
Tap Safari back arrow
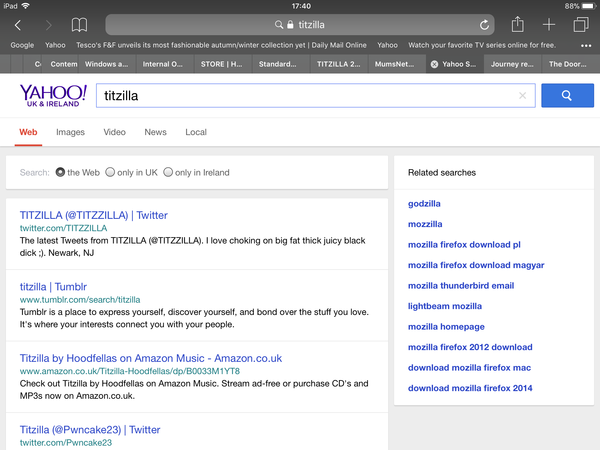[18, 25]
